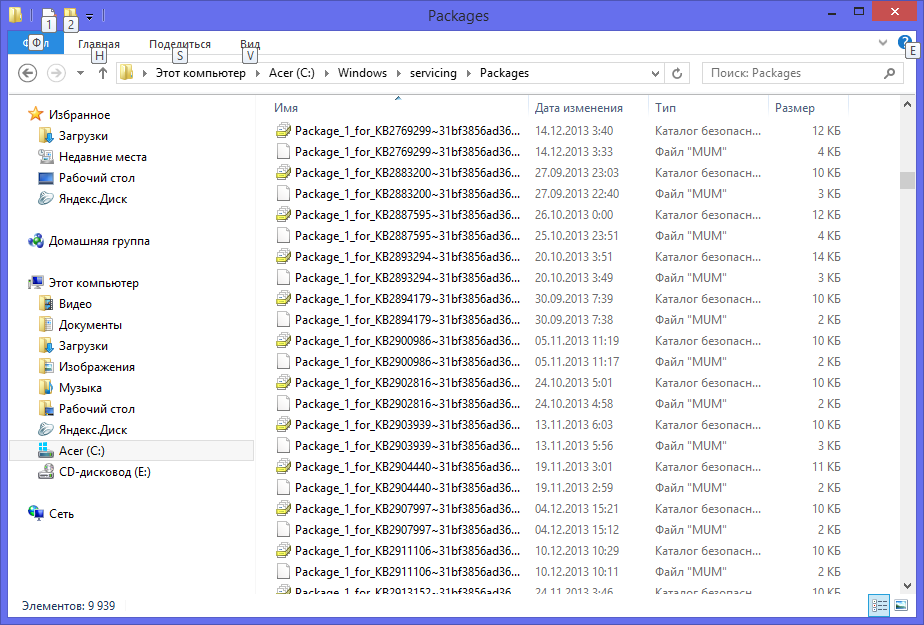Select KB2893294 security catalog file icon
Image resolution: width=924 pixels, height=625 pixels.
283,257
